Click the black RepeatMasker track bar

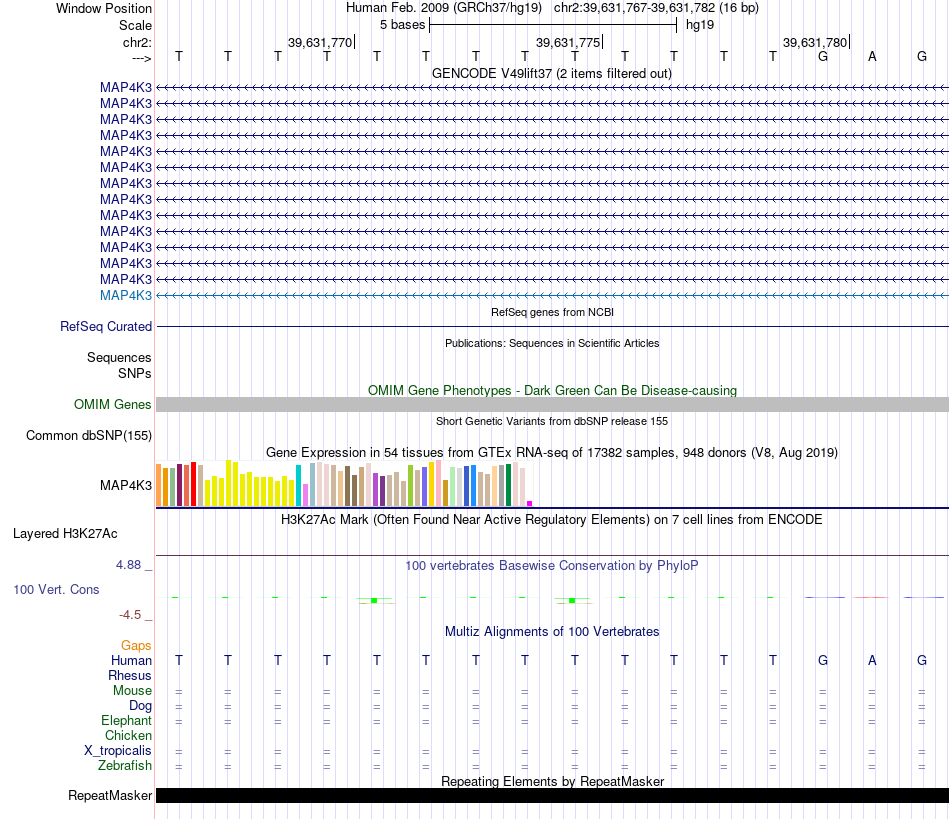tap(552, 795)
